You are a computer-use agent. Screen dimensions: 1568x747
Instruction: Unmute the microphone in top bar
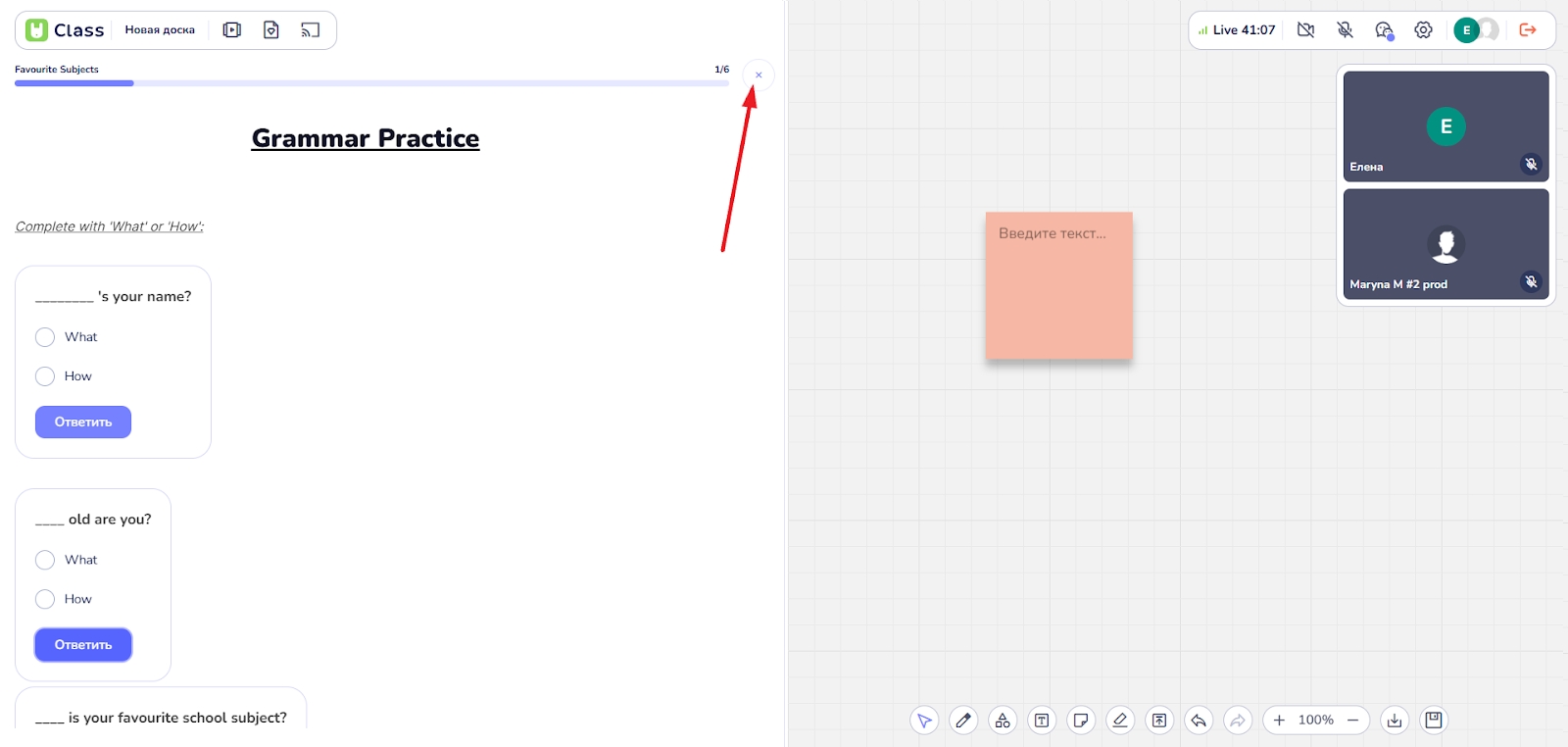coord(1345,30)
